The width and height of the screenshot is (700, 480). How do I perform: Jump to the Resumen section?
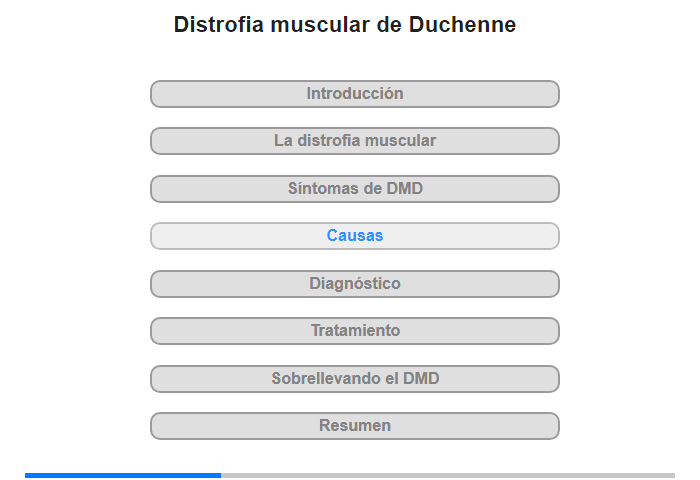click(354, 426)
